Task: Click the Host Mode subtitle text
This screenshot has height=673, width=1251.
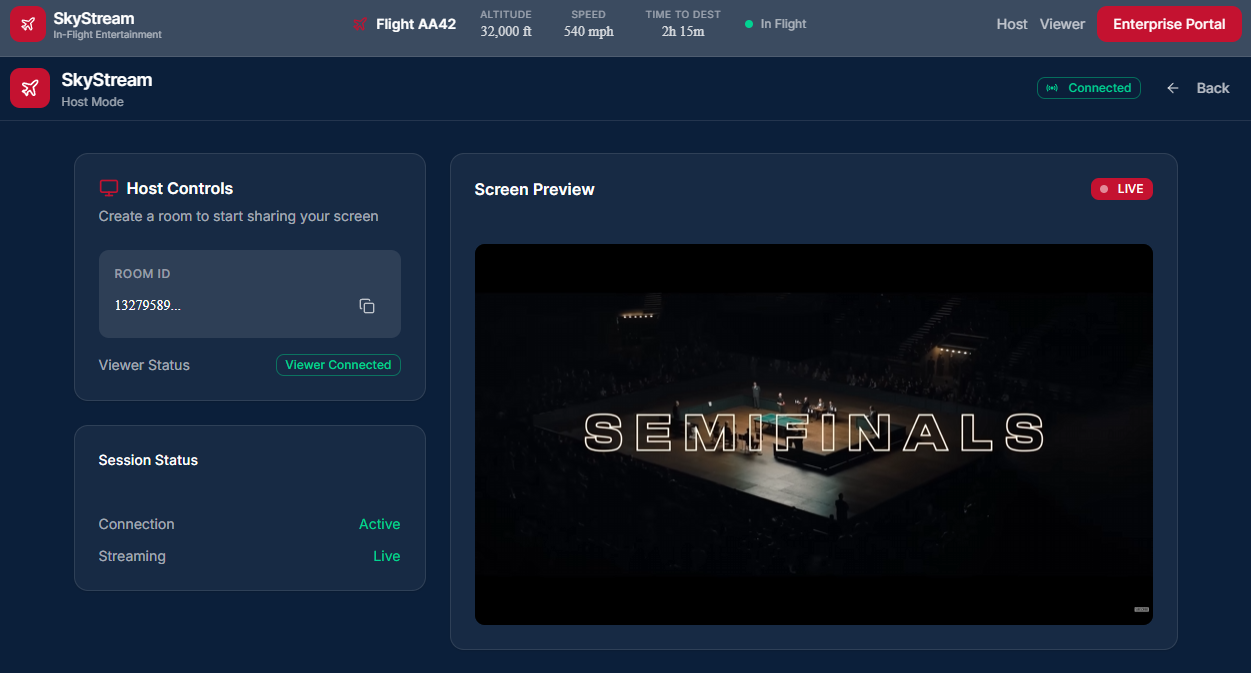Action: (x=93, y=102)
